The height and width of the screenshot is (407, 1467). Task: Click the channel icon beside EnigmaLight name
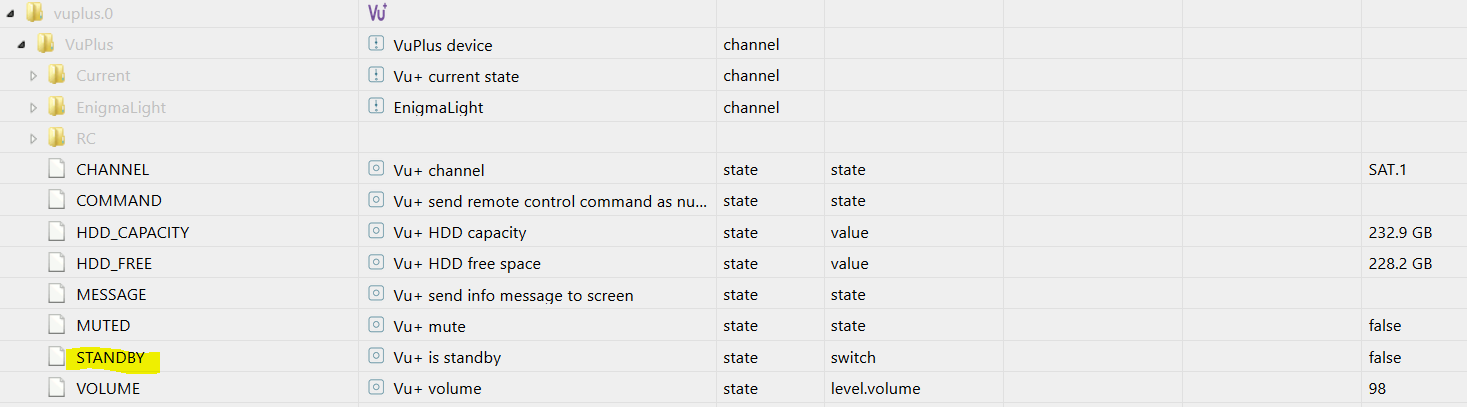376,106
